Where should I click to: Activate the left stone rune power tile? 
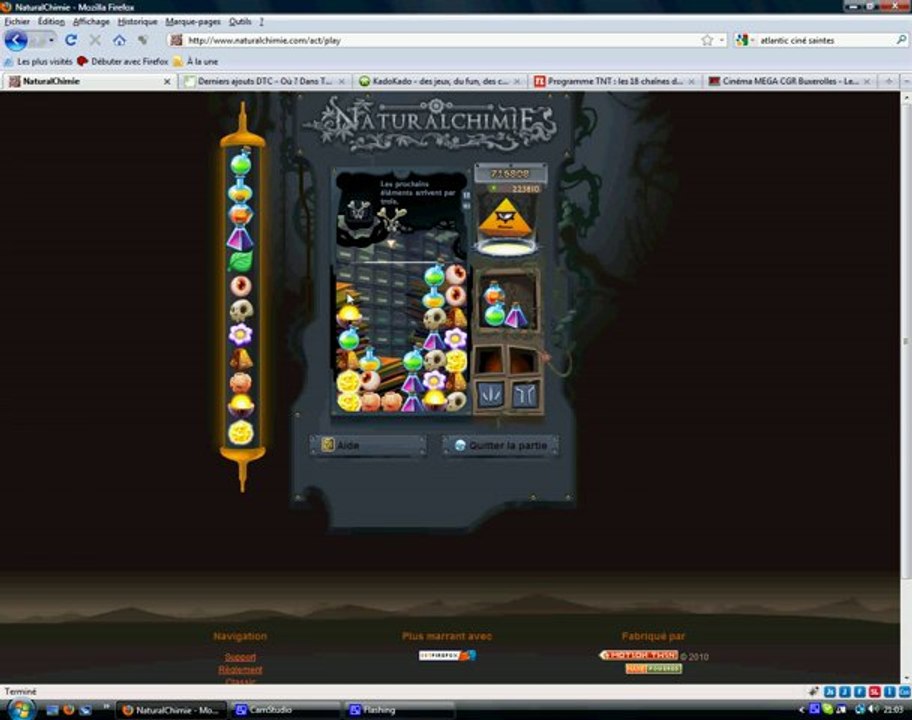pos(491,394)
